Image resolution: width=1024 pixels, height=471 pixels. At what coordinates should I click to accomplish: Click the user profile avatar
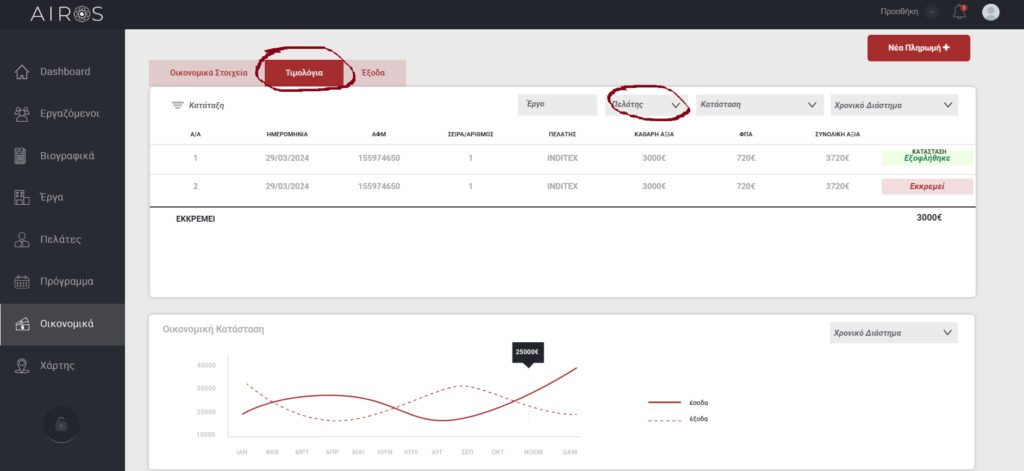[x=991, y=12]
